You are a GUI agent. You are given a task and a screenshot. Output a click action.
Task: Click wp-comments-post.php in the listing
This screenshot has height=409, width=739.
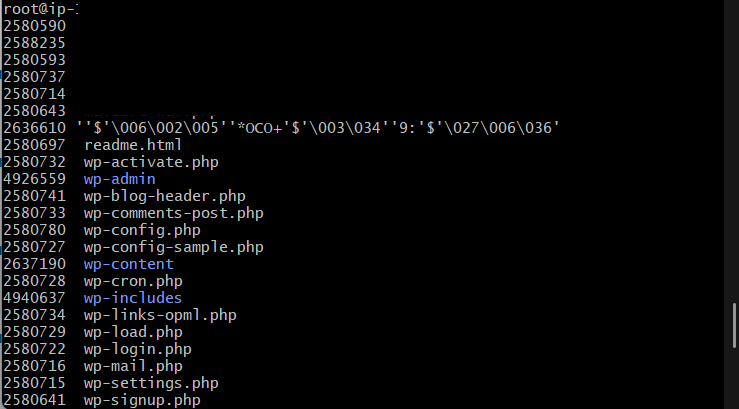pyautogui.click(x=173, y=213)
